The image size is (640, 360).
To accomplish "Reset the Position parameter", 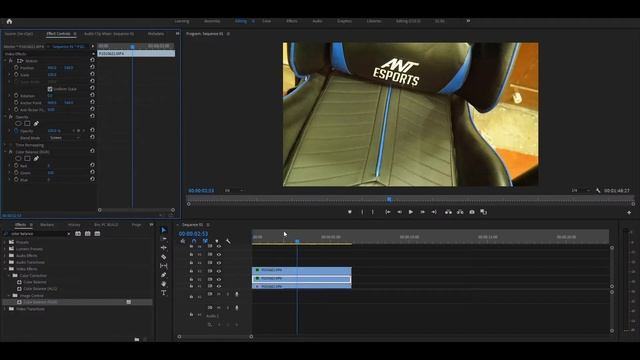I will point(92,67).
